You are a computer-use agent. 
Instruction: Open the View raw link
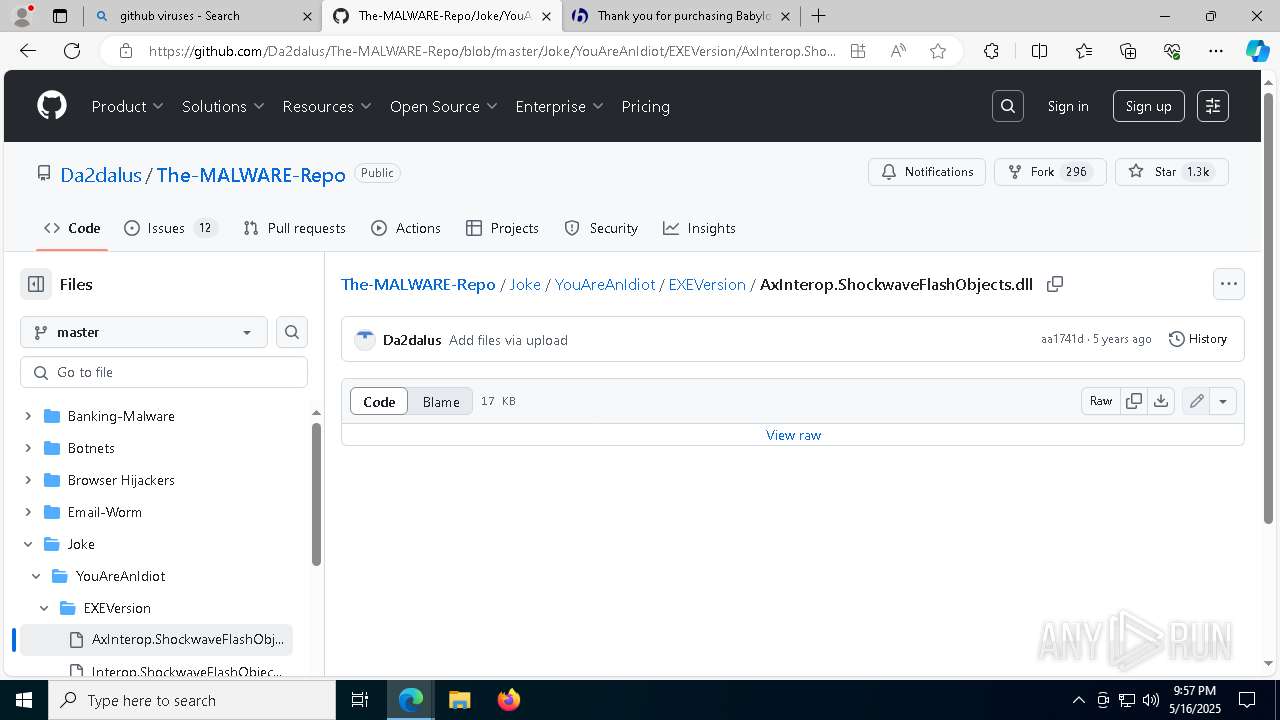click(x=793, y=435)
